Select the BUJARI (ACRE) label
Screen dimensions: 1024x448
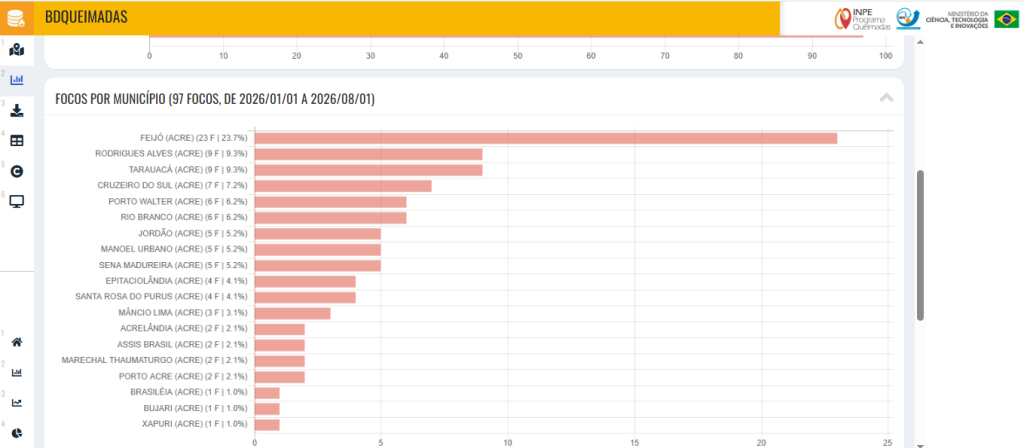[196, 409]
